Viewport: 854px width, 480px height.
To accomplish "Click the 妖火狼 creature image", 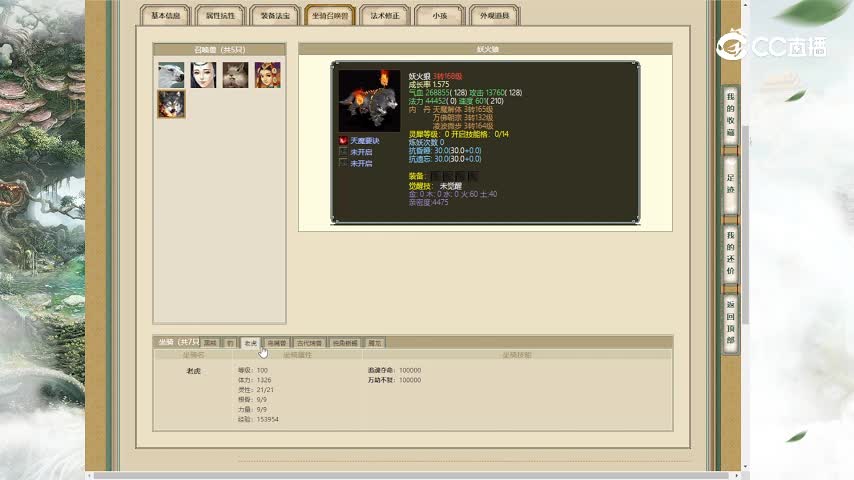I will click(x=369, y=101).
